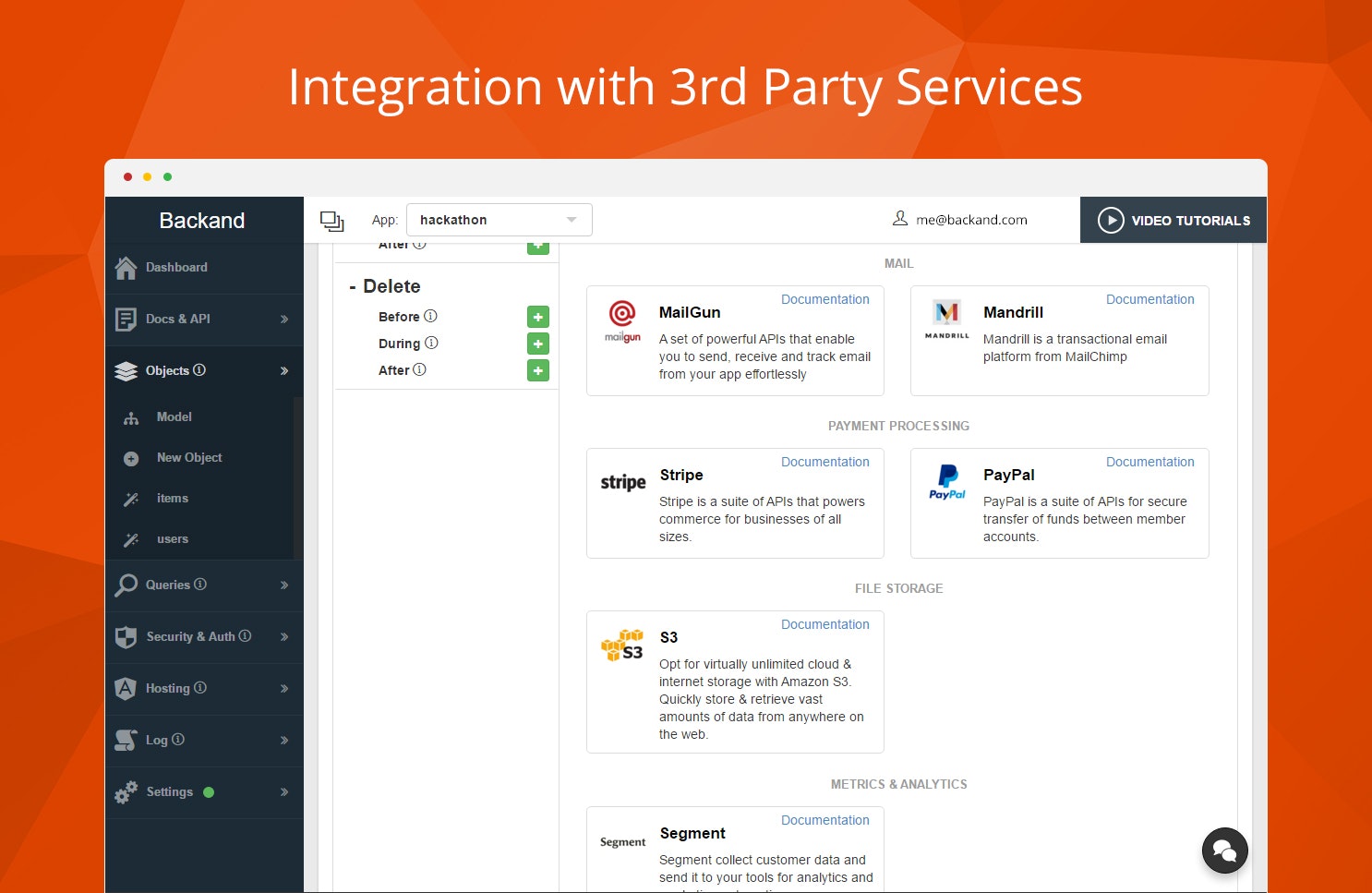Open the Dashboard menu item
1372x893 pixels.
click(x=204, y=268)
